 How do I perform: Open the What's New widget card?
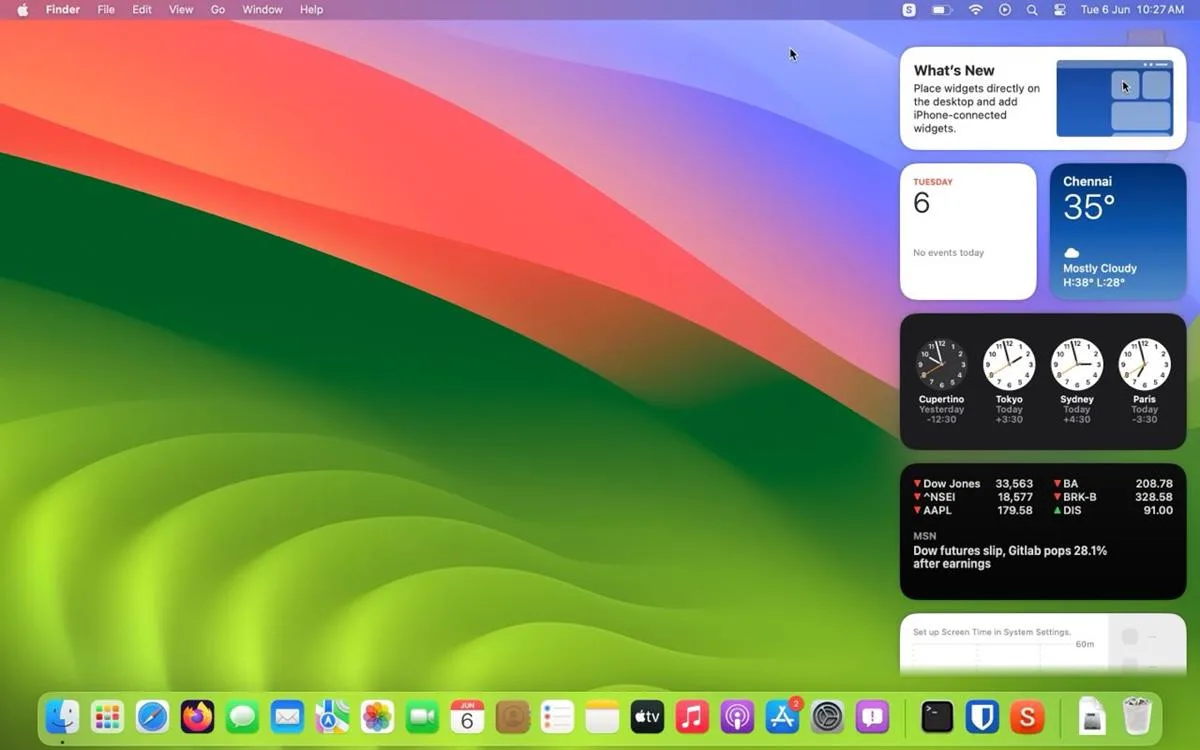[1043, 98]
